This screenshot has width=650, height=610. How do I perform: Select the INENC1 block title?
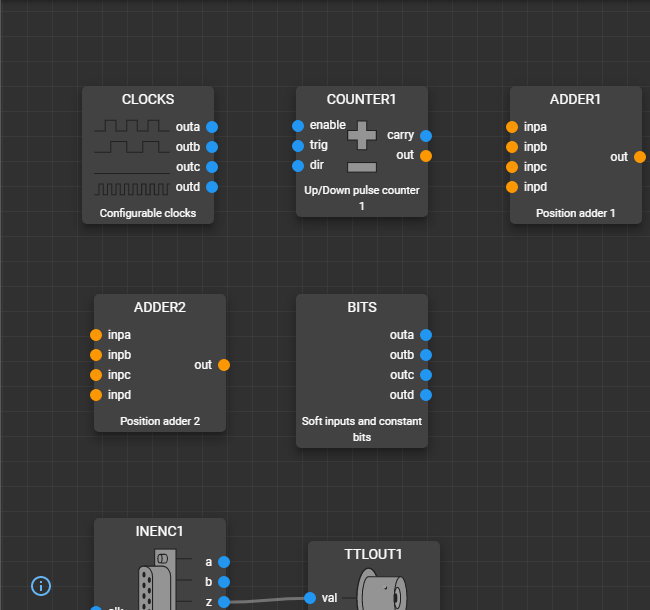[160, 531]
